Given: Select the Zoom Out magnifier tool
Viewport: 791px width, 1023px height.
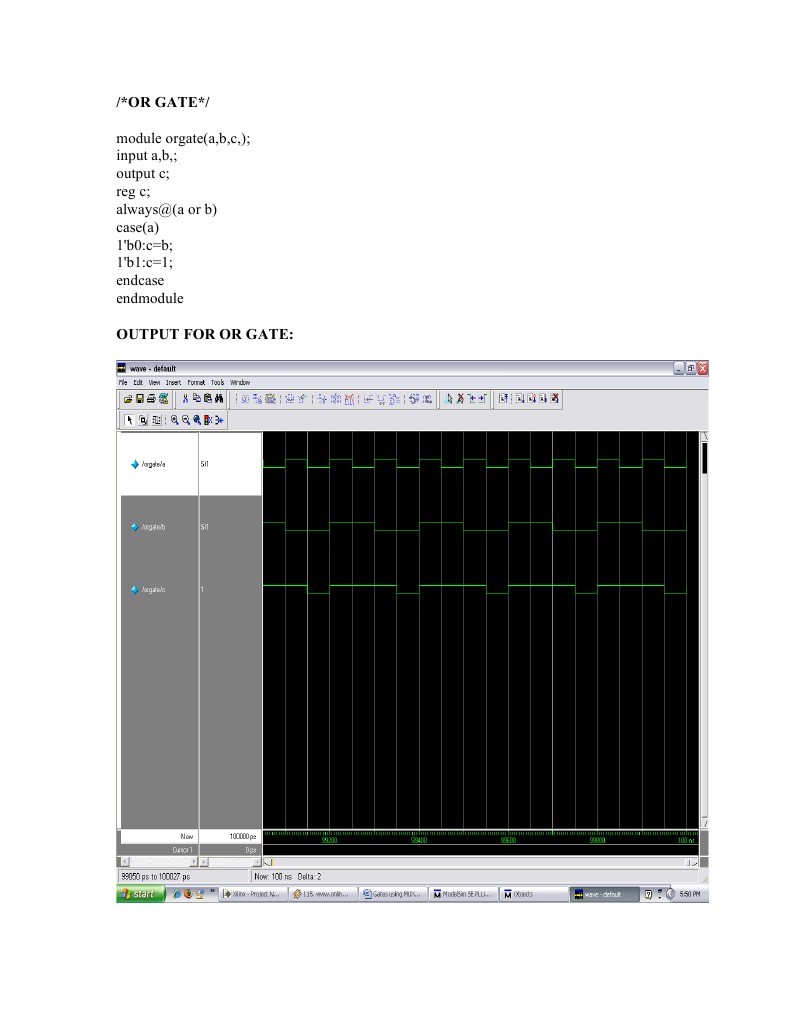Looking at the screenshot, I should tap(185, 421).
